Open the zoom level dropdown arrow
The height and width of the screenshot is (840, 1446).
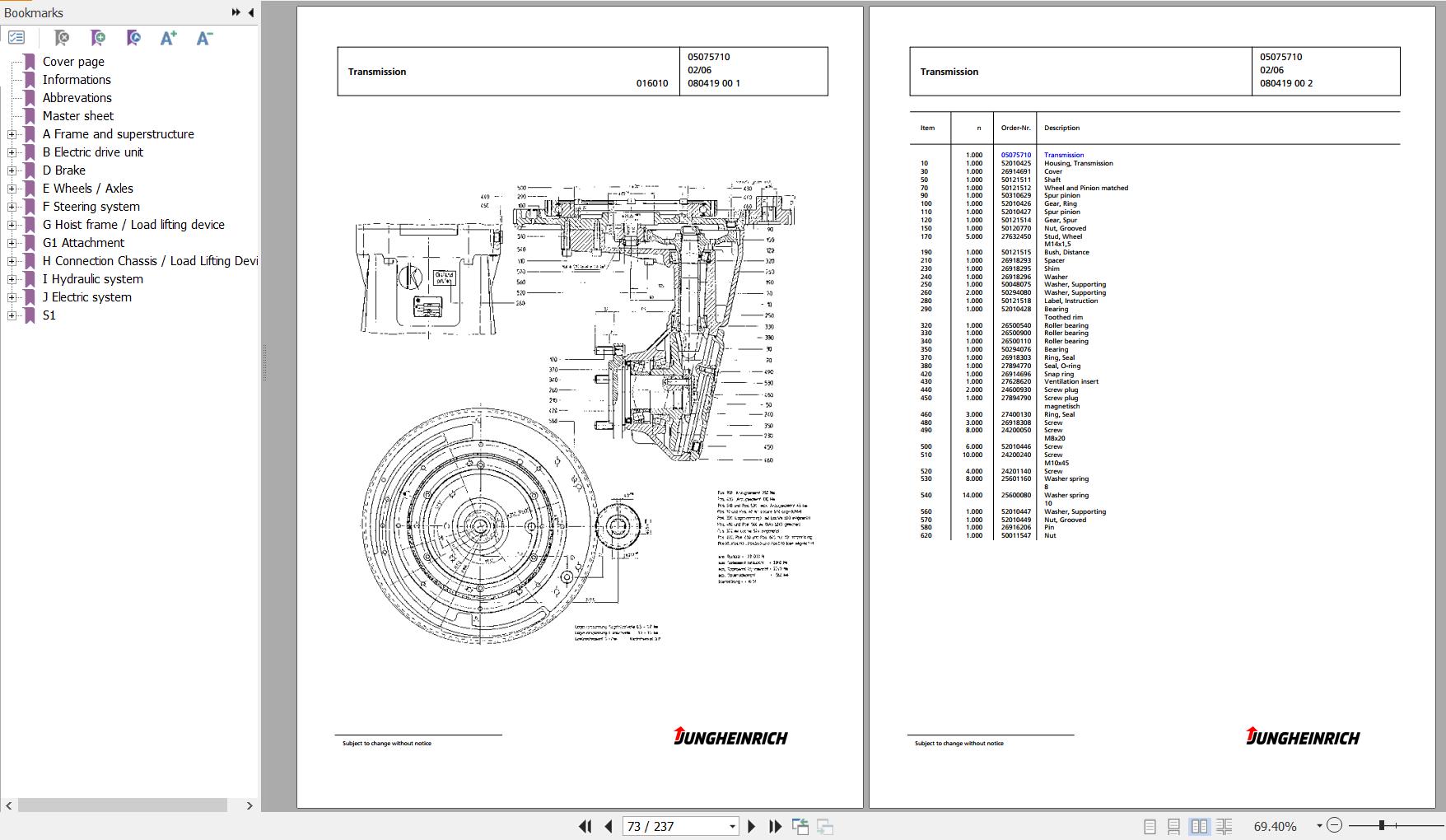pos(1319,825)
